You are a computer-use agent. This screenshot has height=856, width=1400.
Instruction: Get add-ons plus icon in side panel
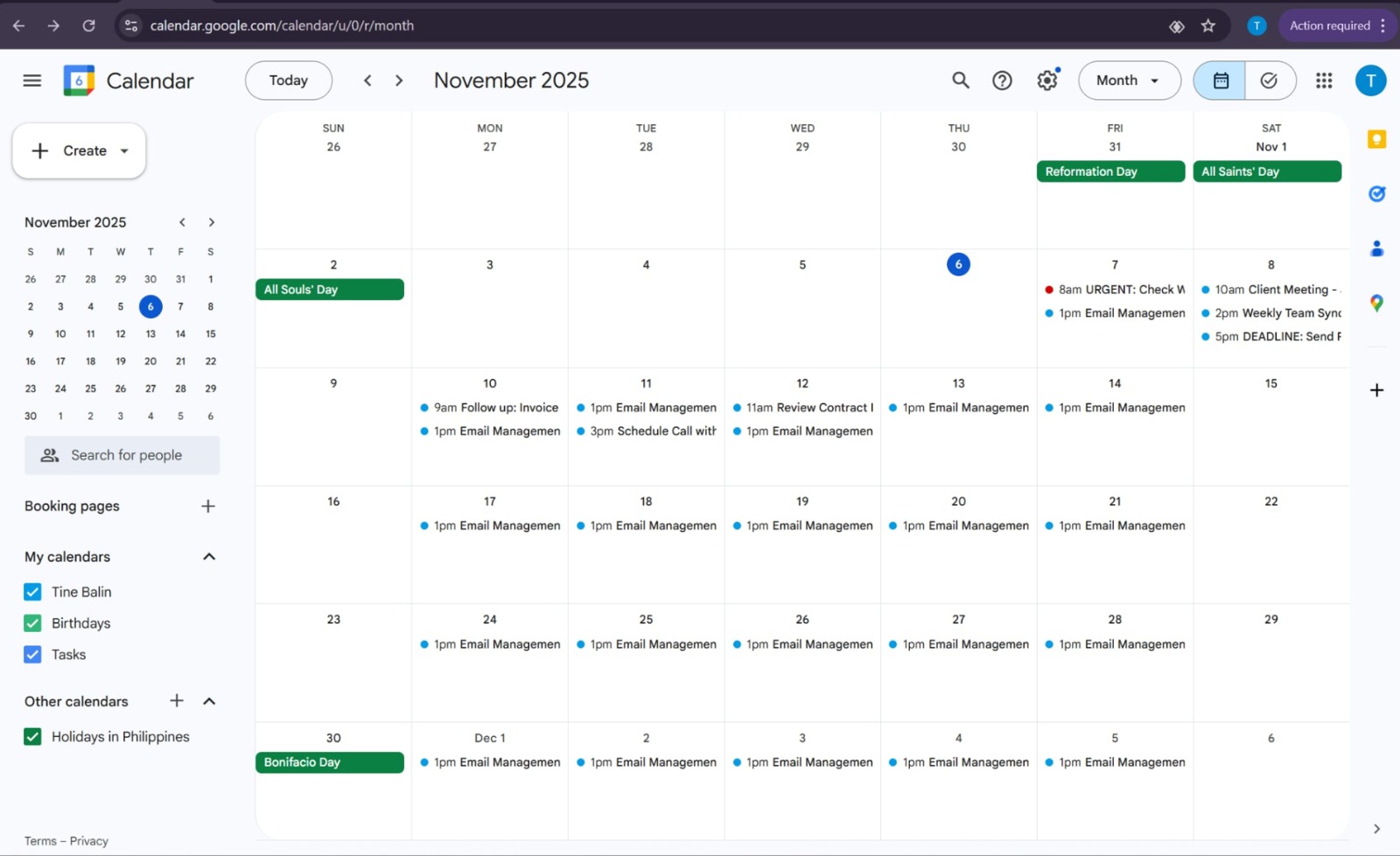(x=1376, y=390)
